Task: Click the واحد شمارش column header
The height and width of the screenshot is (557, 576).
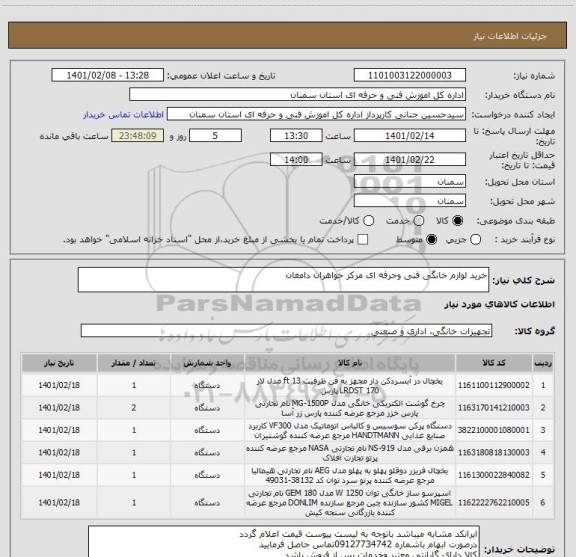Action: pyautogui.click(x=207, y=363)
